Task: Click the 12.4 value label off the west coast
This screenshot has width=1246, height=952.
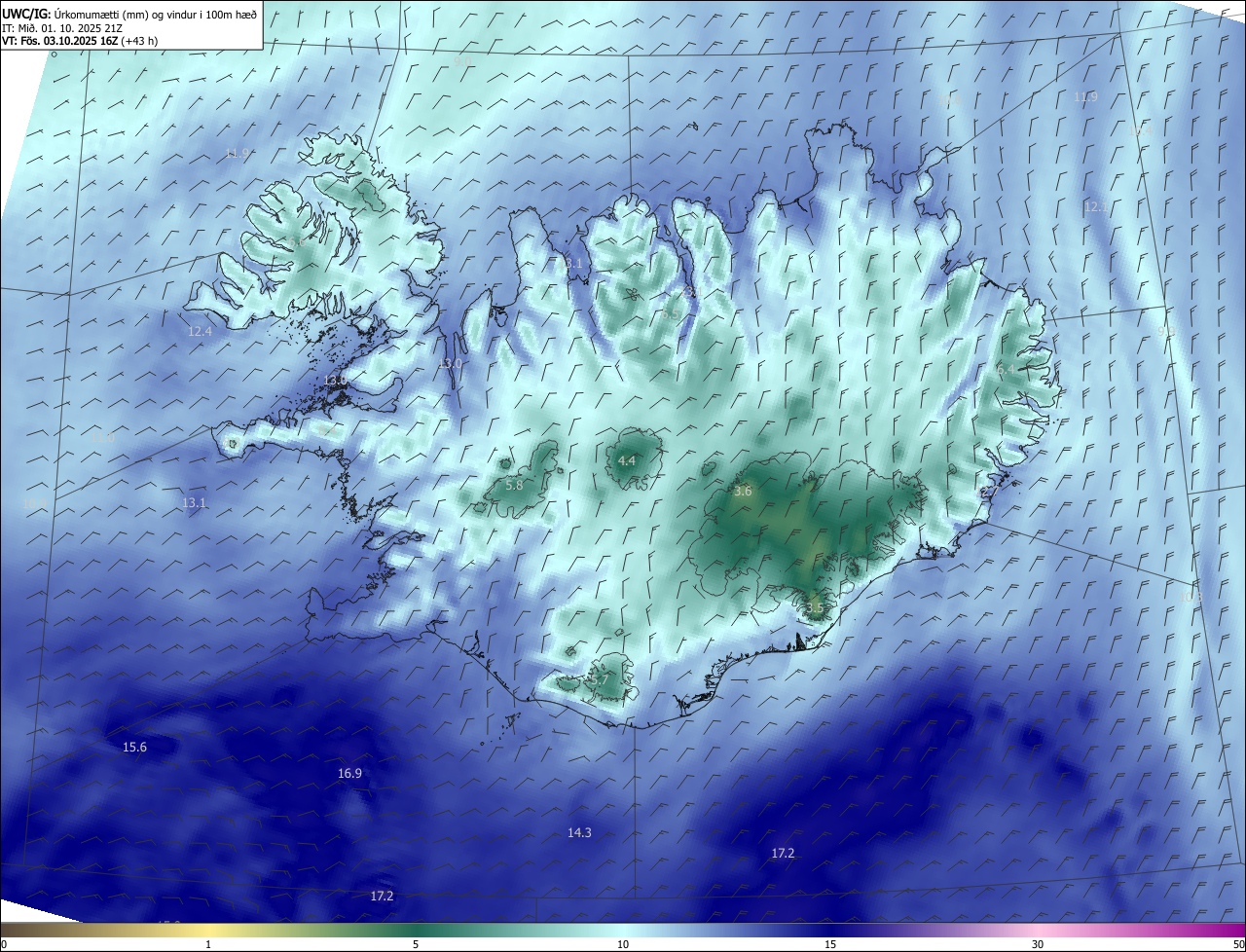Action: click(200, 331)
